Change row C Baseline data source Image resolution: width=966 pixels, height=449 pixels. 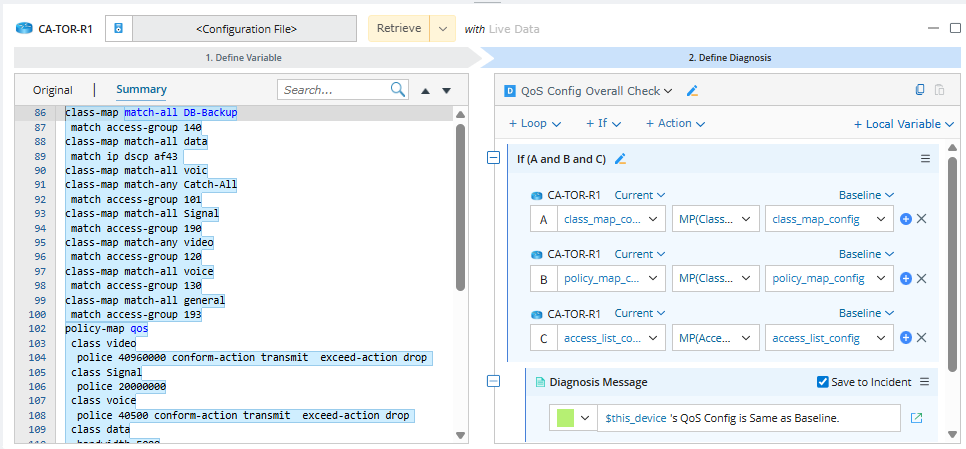coord(866,313)
